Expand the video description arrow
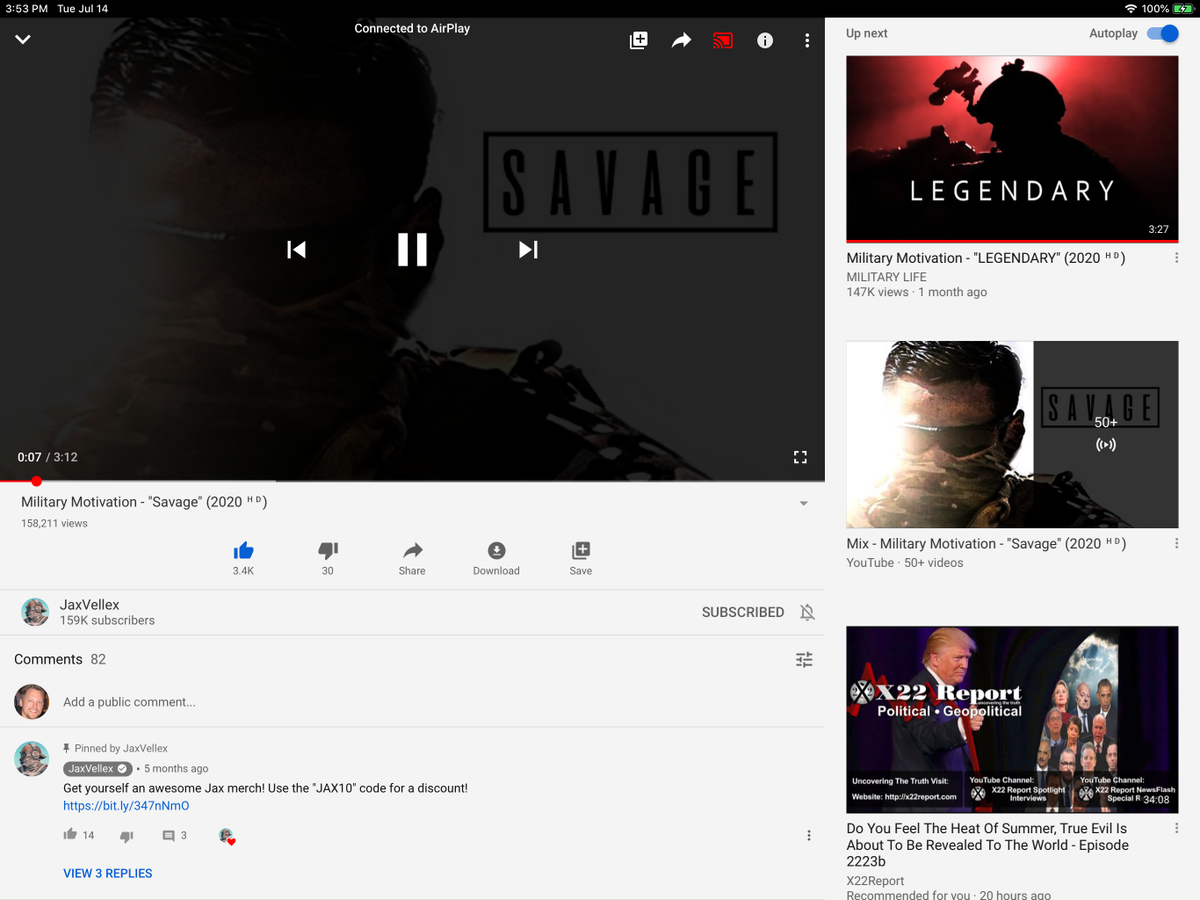 tap(803, 503)
